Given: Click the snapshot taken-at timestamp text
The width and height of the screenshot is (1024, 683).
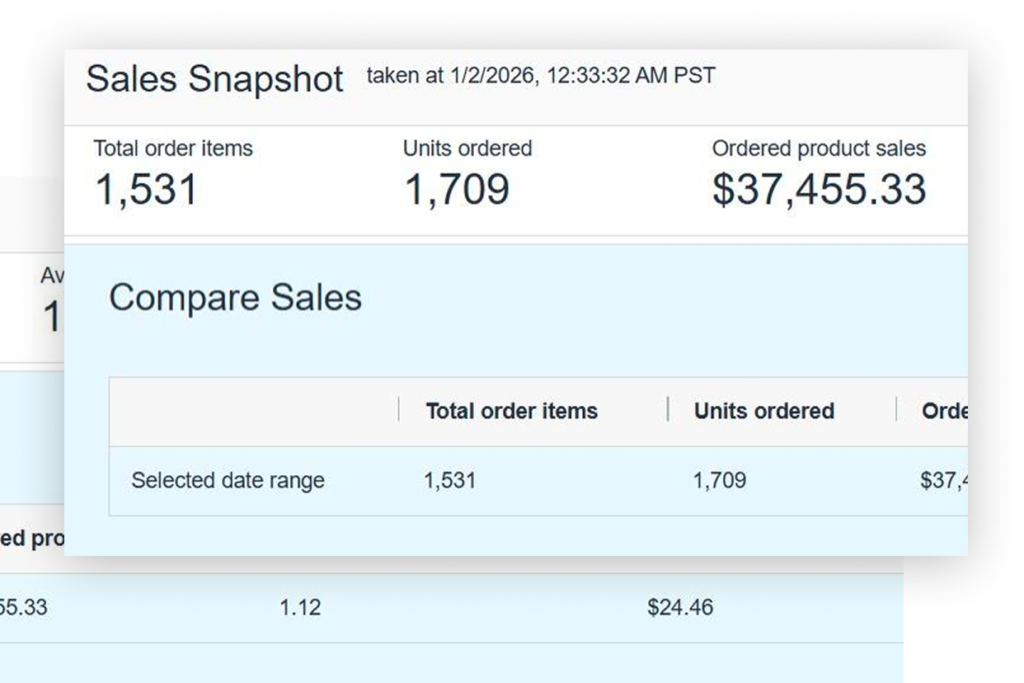Looking at the screenshot, I should 540,76.
